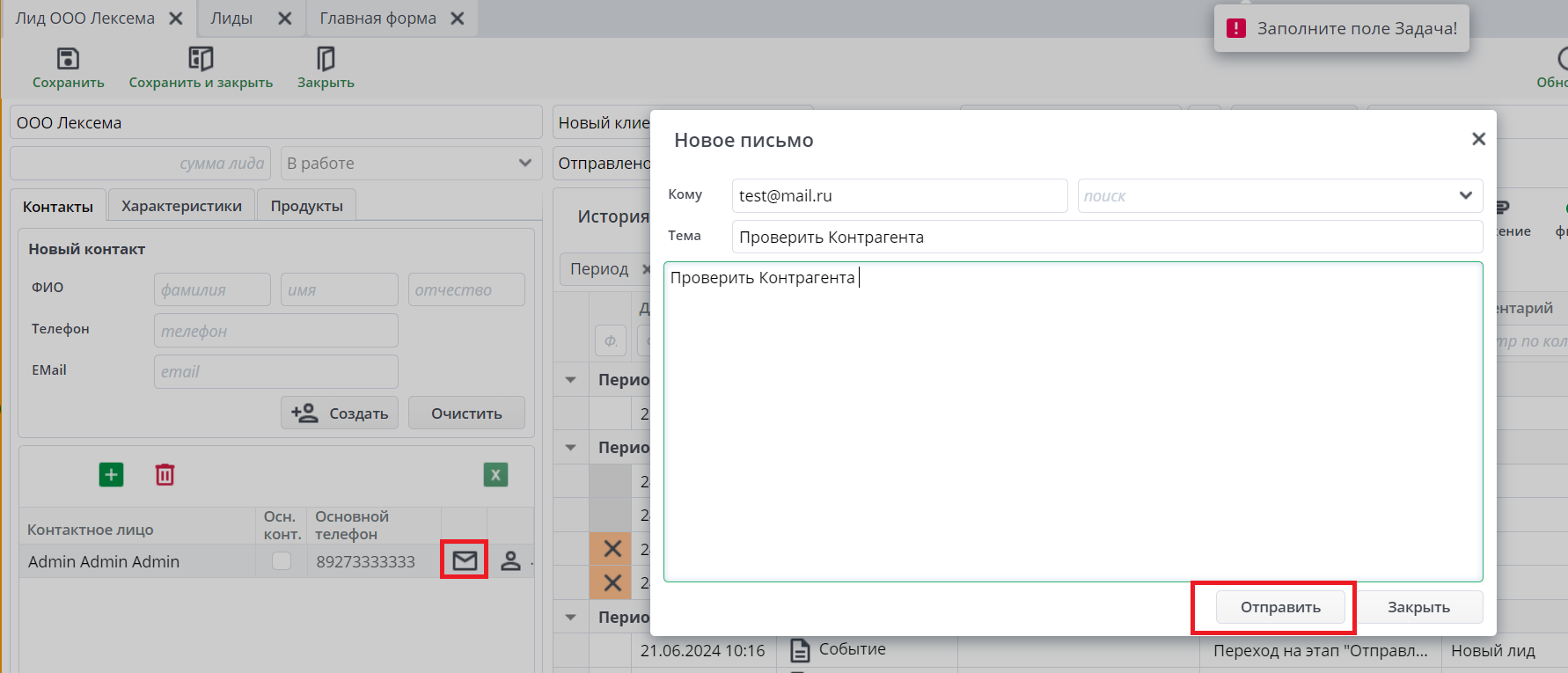The height and width of the screenshot is (673, 1568).
Task: Switch to the Характеристики tab
Action: tap(181, 206)
